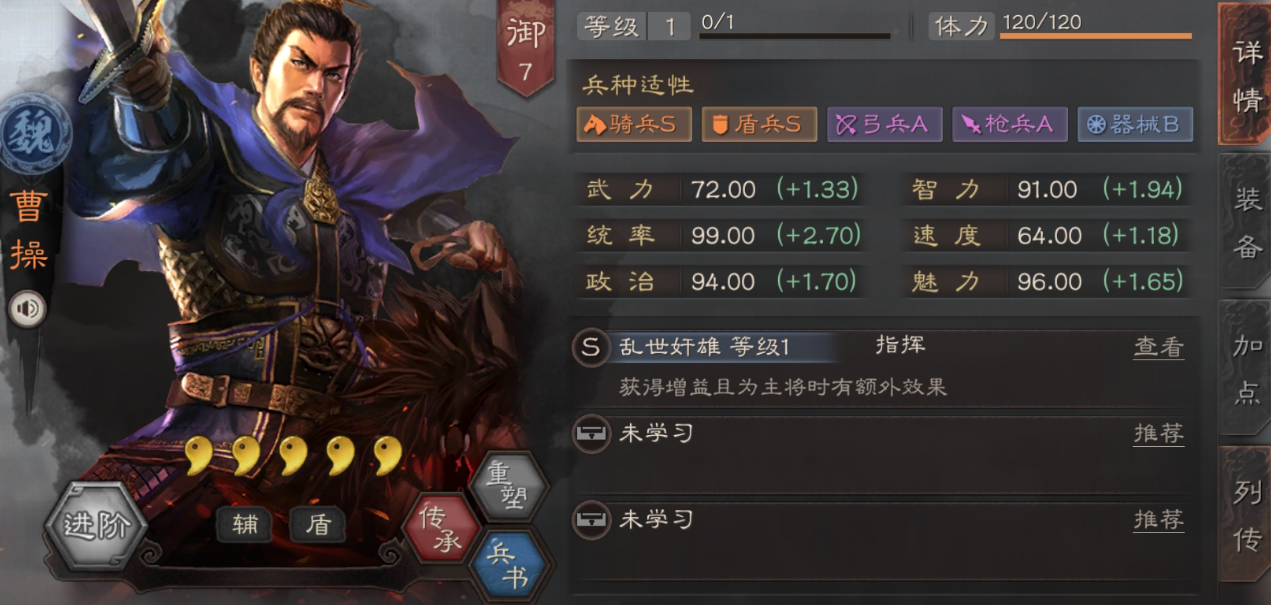Screen dimensions: 1271x605
Task: Select the 弓兵A troop aptitude
Action: point(884,124)
